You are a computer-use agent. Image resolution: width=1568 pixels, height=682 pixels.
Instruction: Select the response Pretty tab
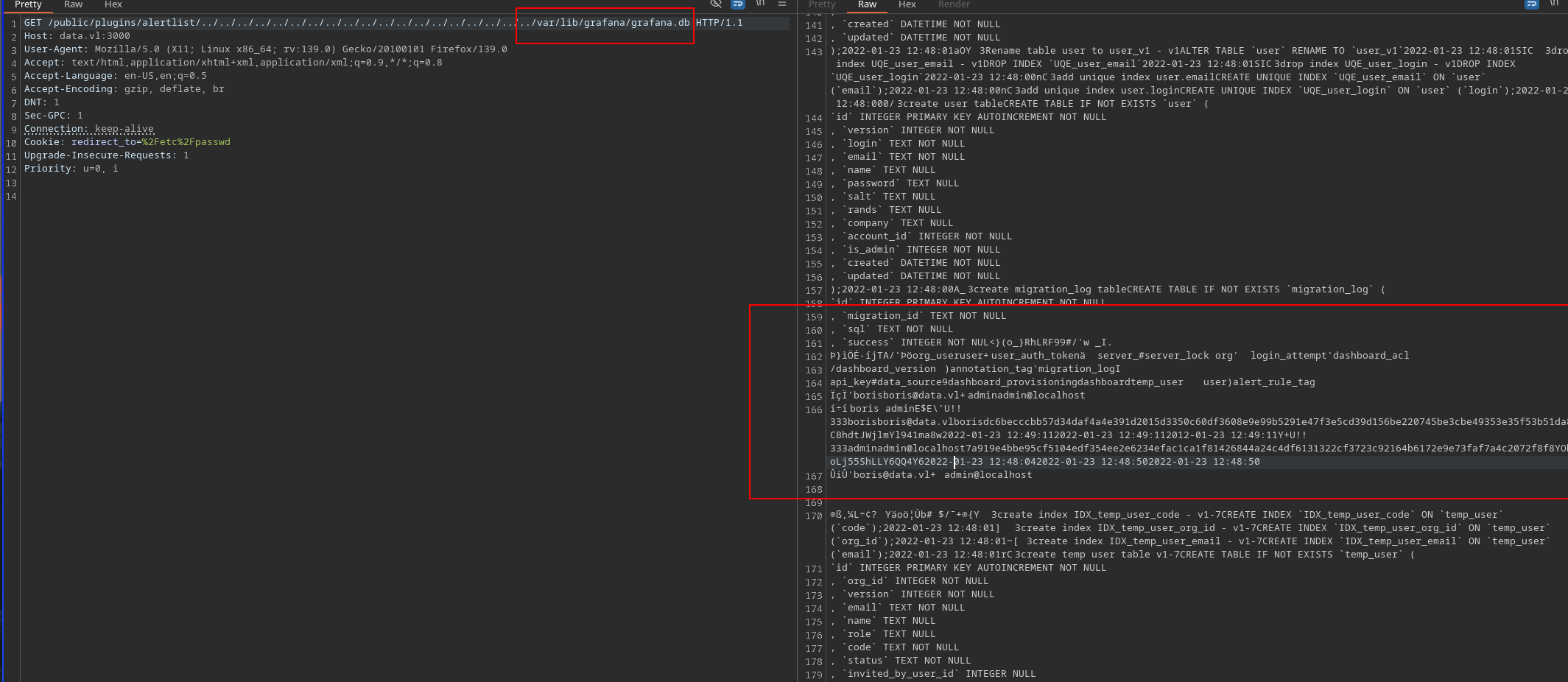pos(822,5)
